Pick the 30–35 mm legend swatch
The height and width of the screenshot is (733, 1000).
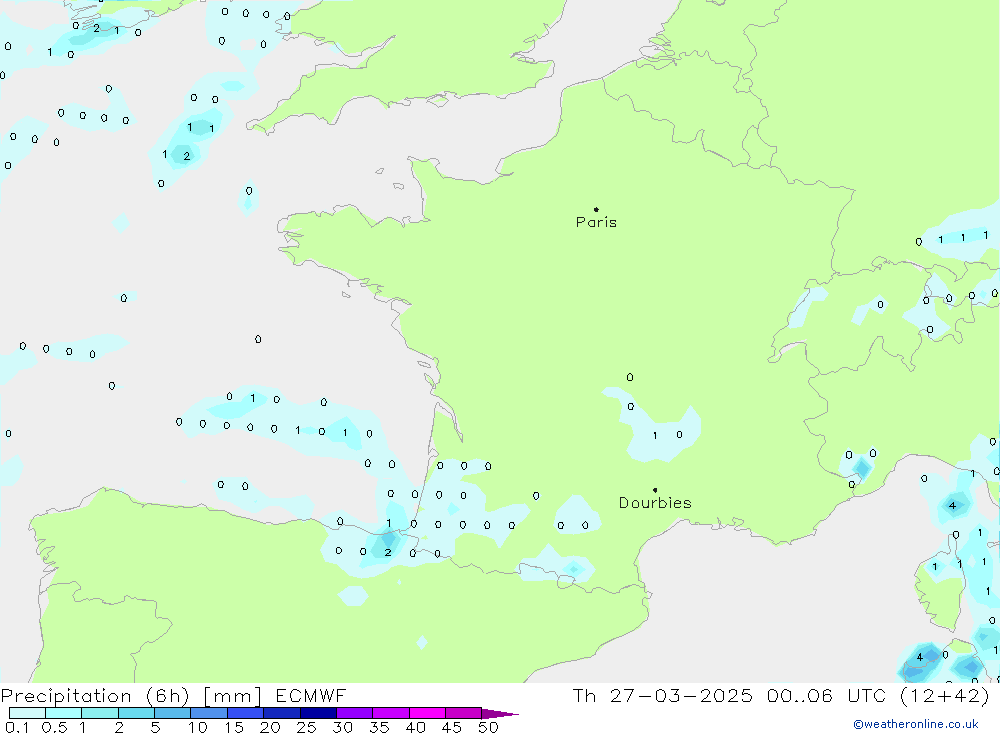click(355, 713)
